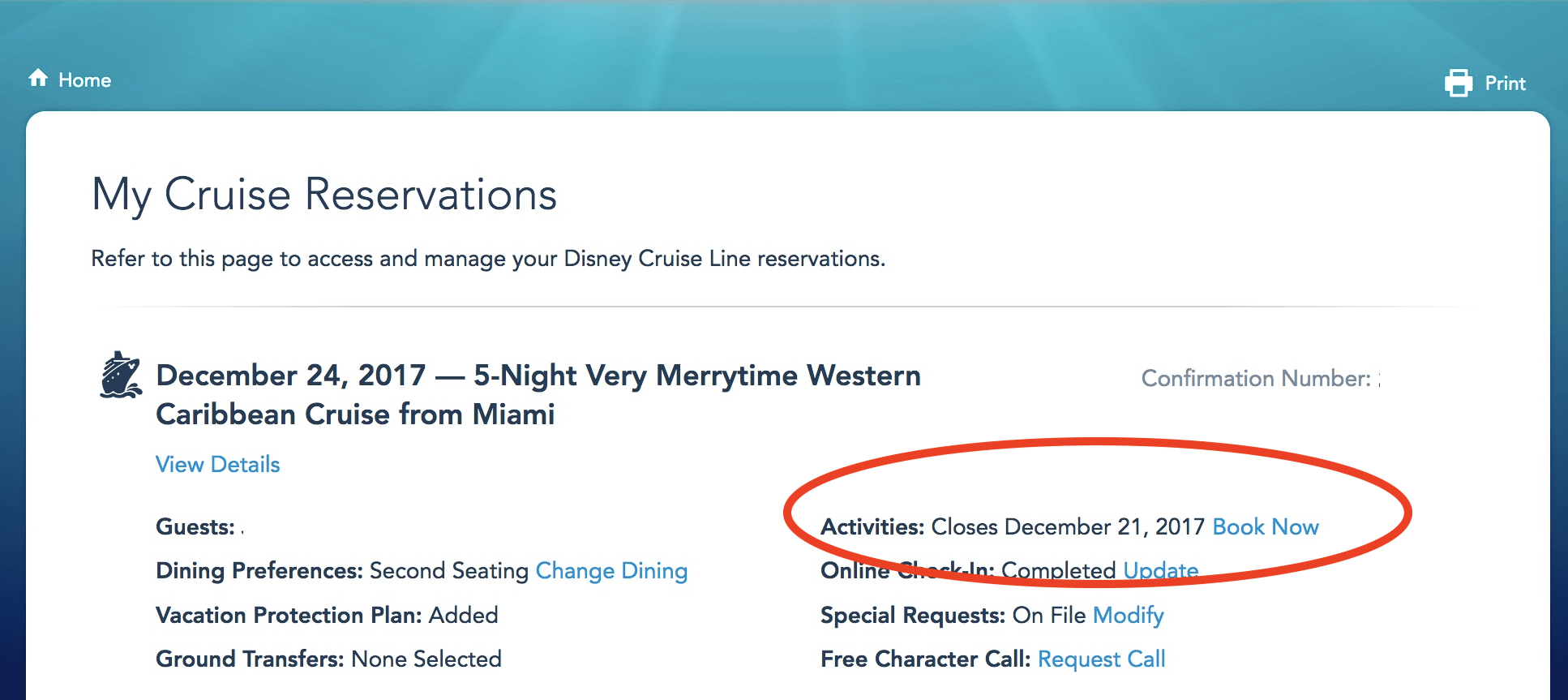Click Book Now for activities
This screenshot has width=1568, height=700.
(1265, 527)
